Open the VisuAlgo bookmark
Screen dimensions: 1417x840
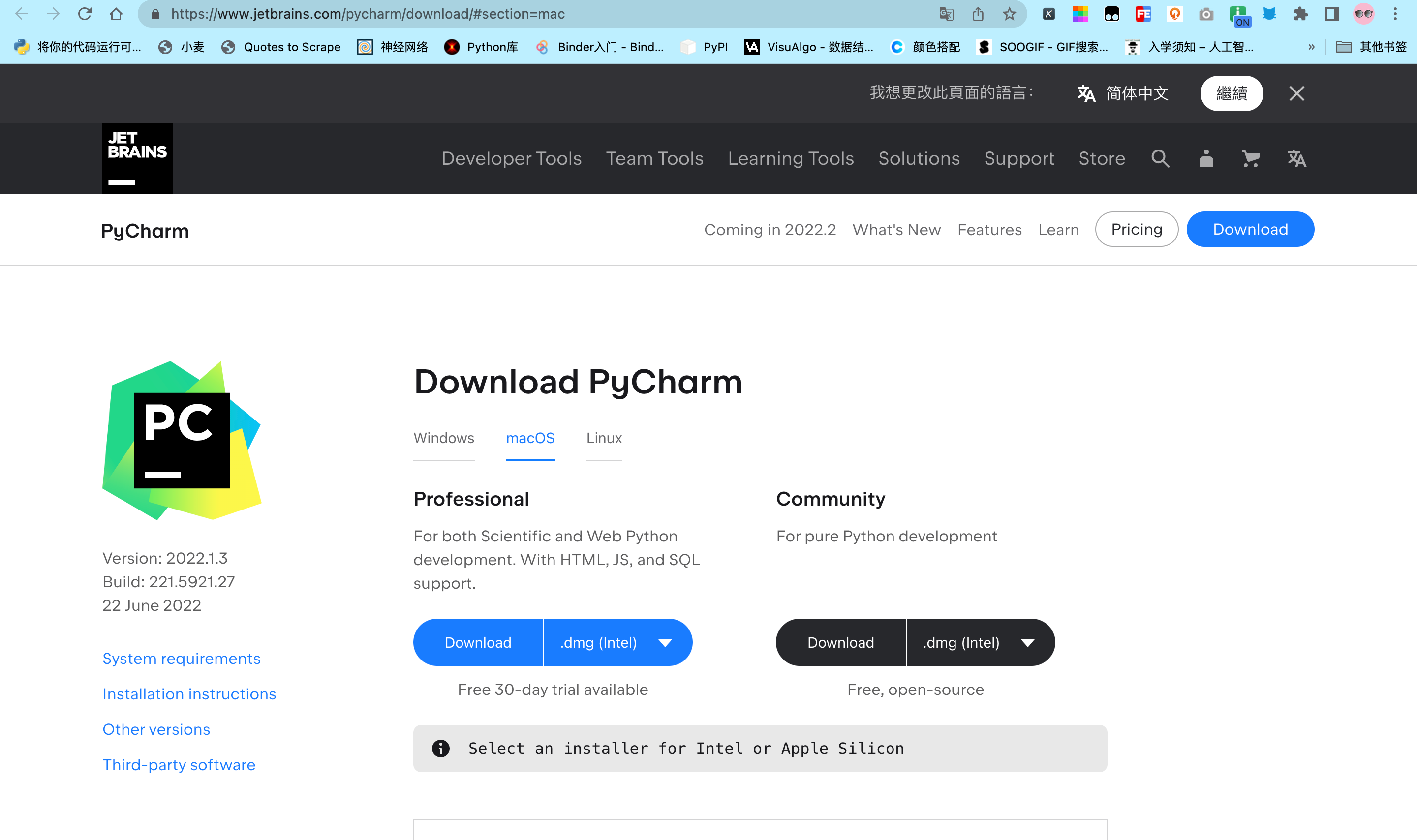tap(808, 47)
